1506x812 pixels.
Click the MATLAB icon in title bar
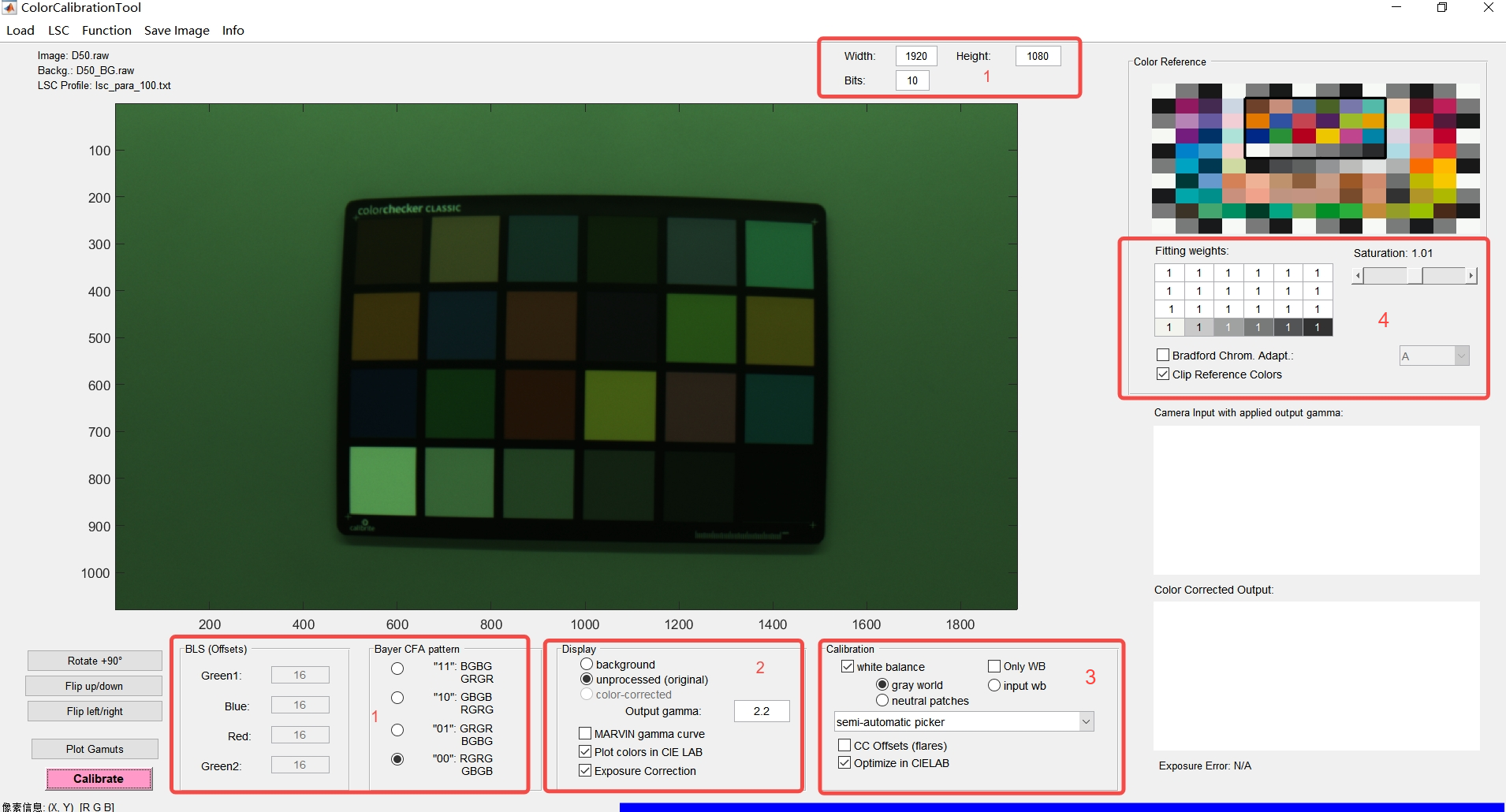(9, 8)
